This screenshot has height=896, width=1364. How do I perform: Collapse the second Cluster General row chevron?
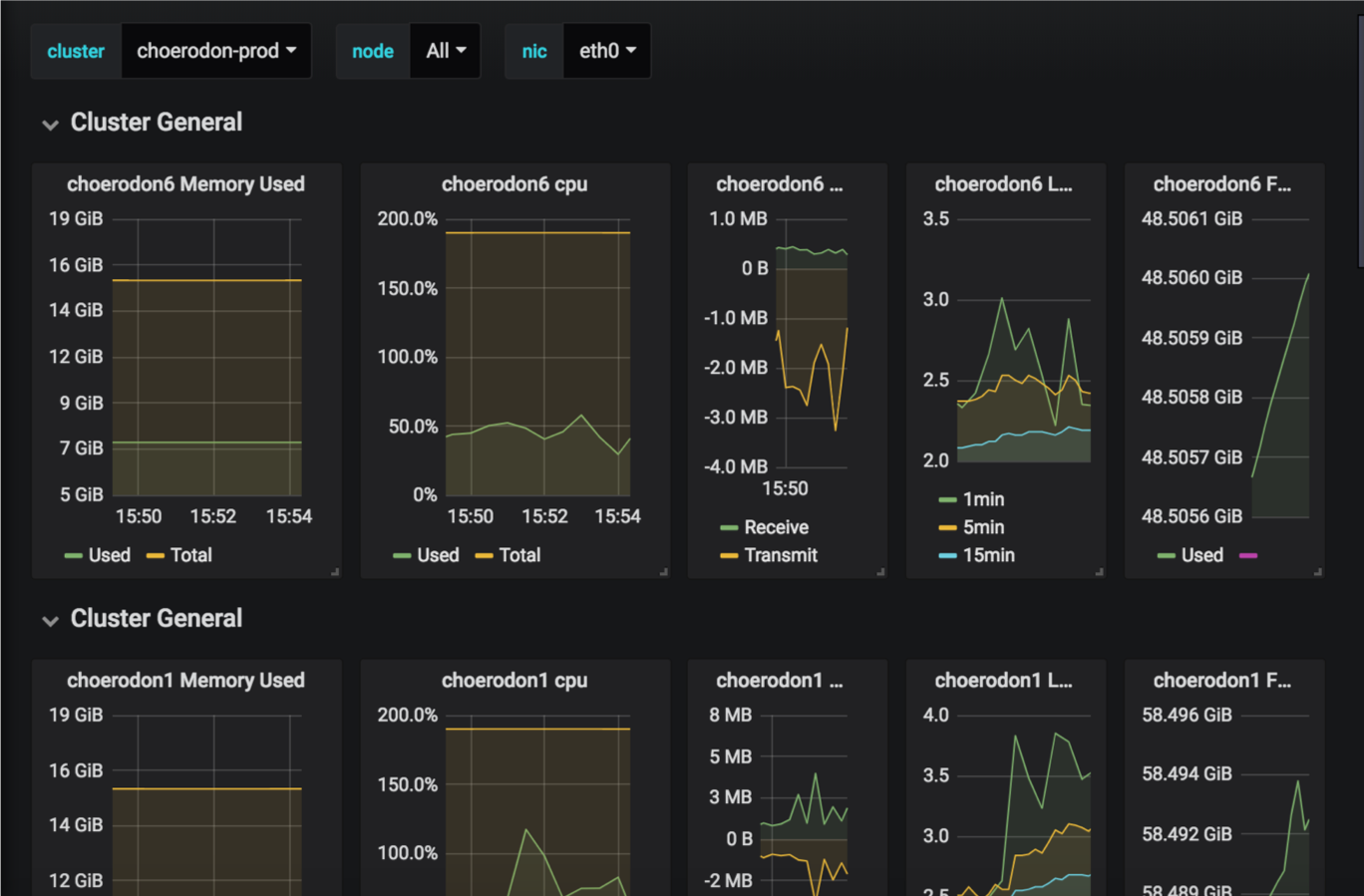pos(50,621)
